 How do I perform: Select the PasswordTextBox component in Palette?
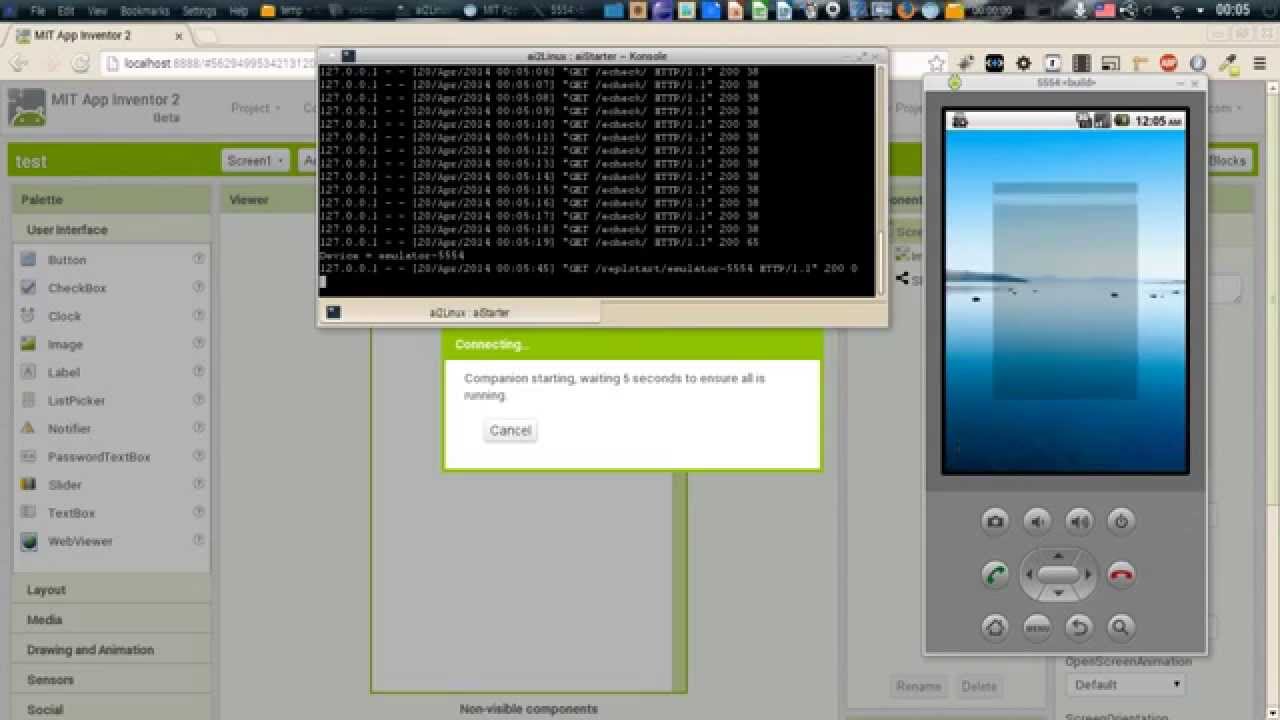point(99,457)
